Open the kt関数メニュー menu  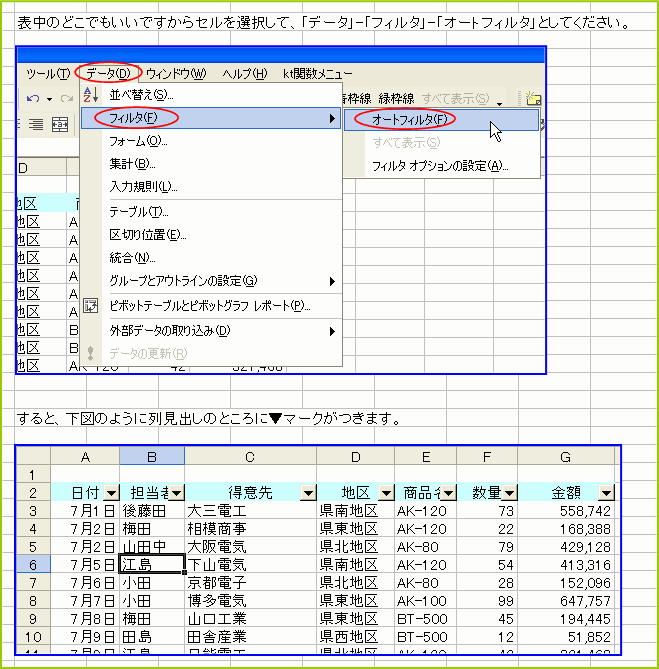pyautogui.click(x=317, y=73)
